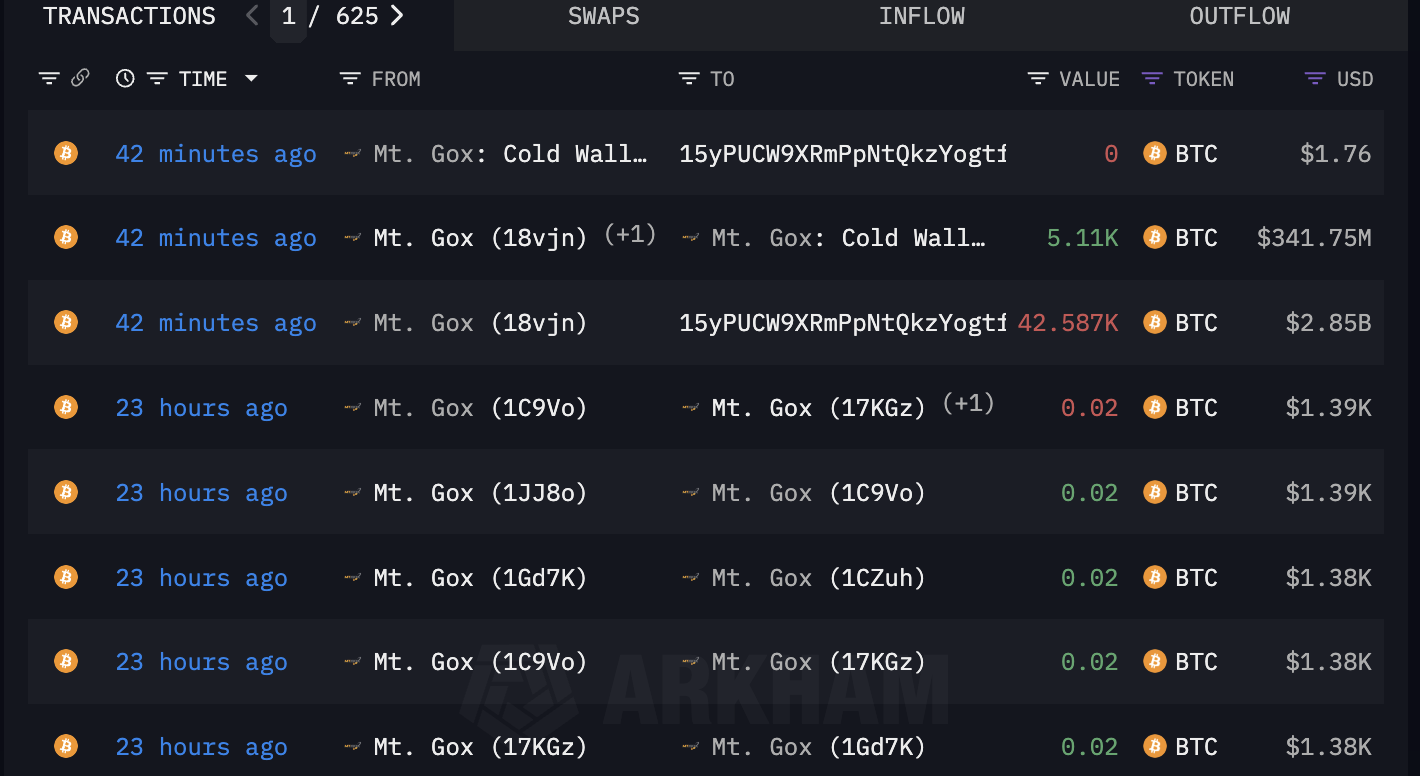1420x776 pixels.
Task: Click the link icon in header row
Action: [81, 78]
